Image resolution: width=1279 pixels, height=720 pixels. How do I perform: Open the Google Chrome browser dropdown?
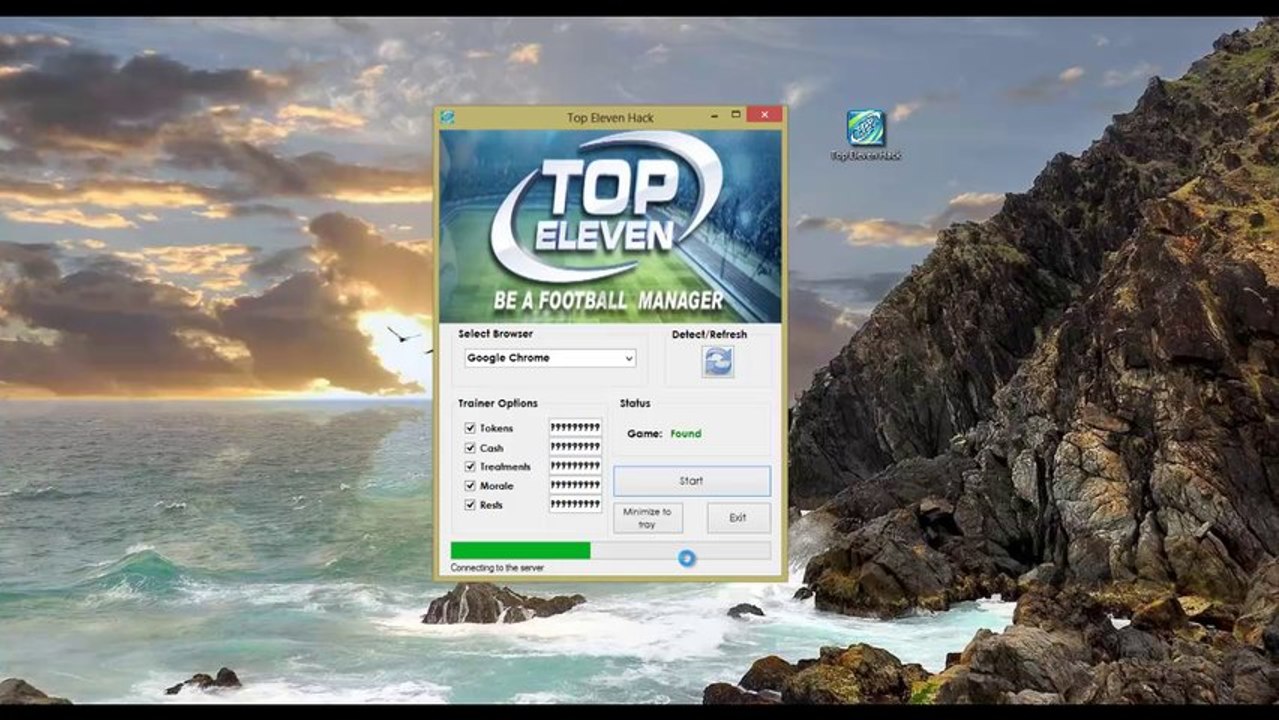(x=550, y=358)
